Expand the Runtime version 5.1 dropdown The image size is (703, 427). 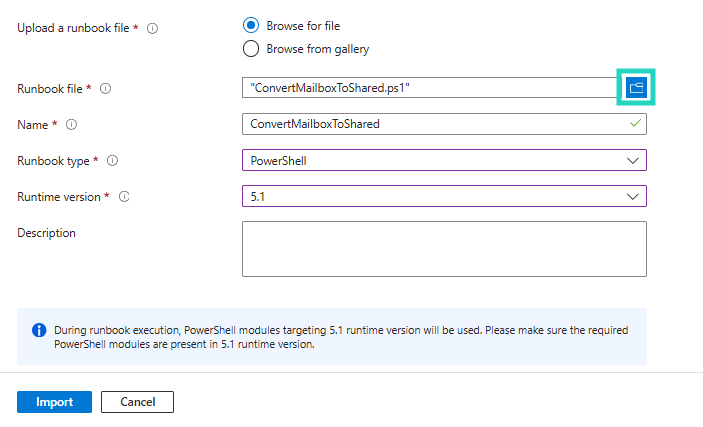click(444, 196)
